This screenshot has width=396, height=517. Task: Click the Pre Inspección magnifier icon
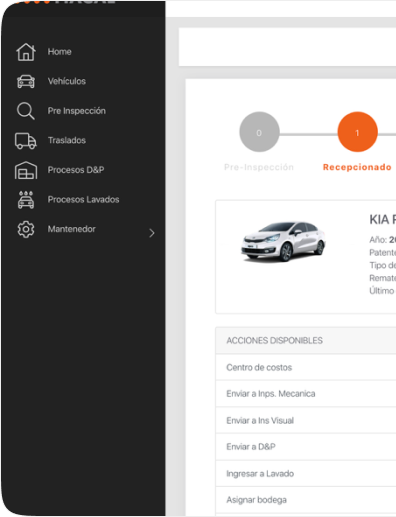coord(26,111)
